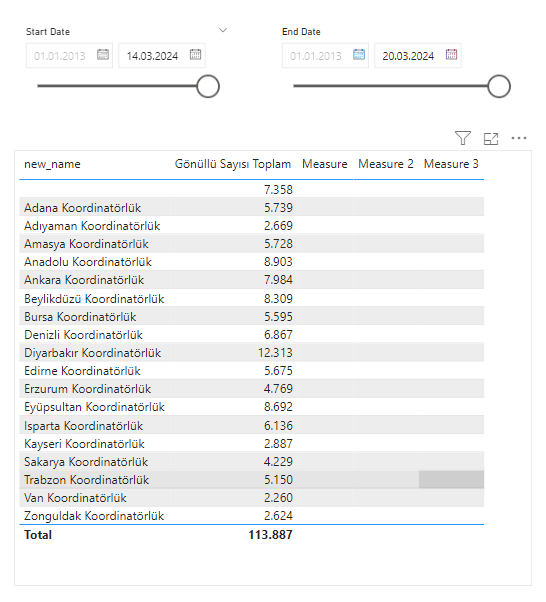Click the End Date slicer title
Image resolution: width=546 pixels, height=602 pixels.
[301, 32]
